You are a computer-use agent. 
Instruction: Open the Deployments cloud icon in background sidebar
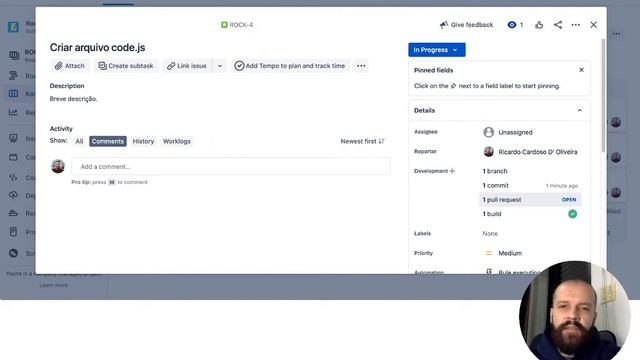pos(13,195)
